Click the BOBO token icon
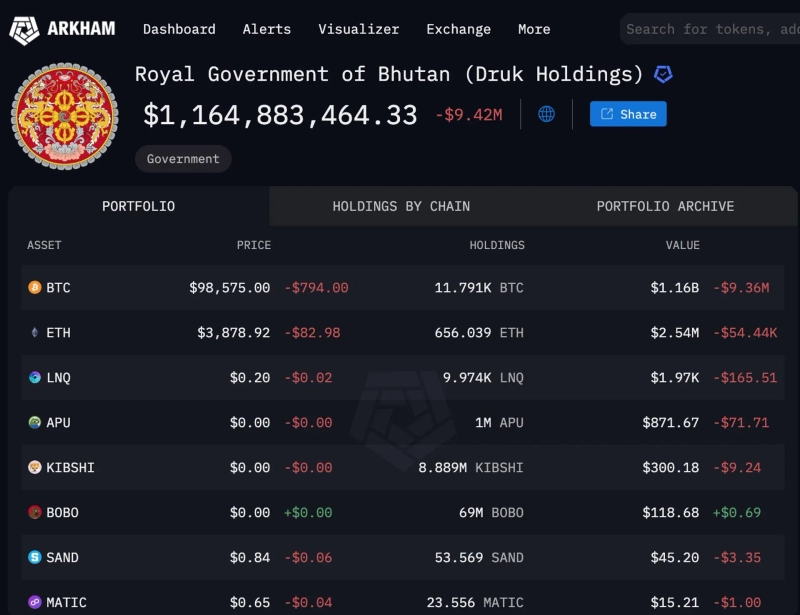This screenshot has width=800, height=615. (x=35, y=513)
